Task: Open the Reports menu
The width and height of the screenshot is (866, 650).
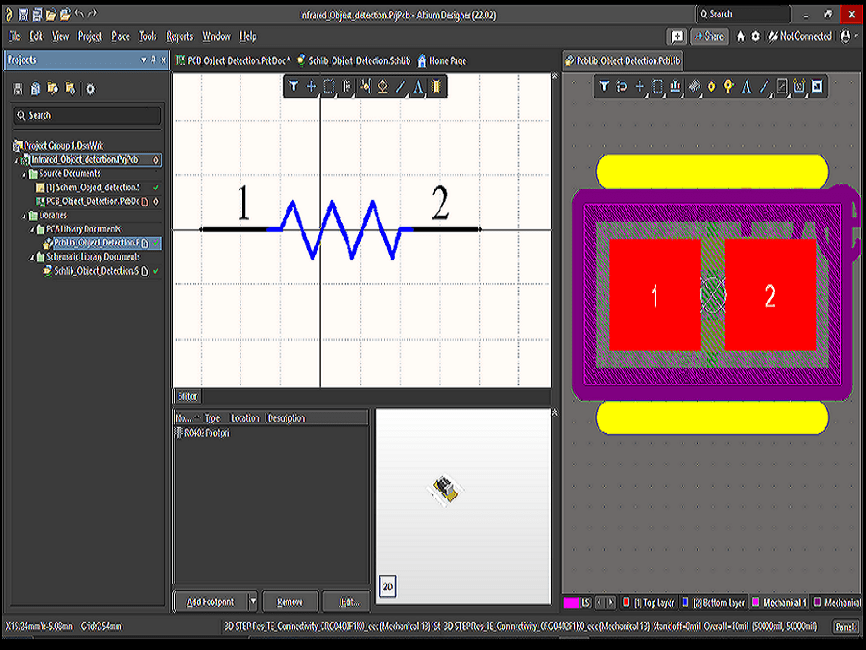Action: (x=179, y=36)
